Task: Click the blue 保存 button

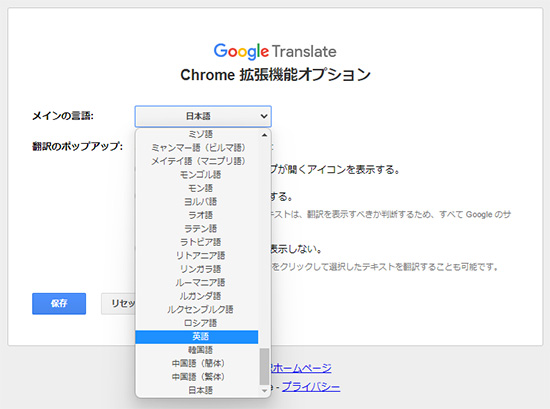Action: (x=59, y=303)
